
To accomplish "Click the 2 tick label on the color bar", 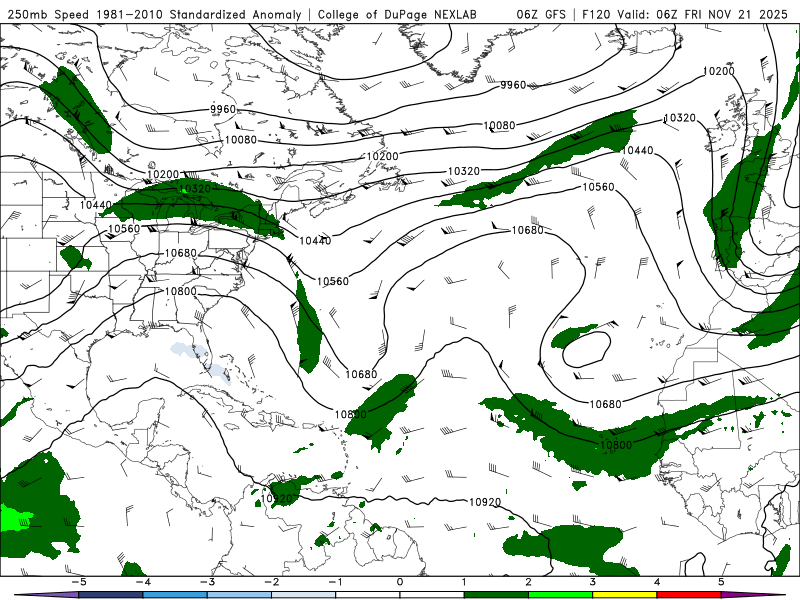I will [x=529, y=582].
